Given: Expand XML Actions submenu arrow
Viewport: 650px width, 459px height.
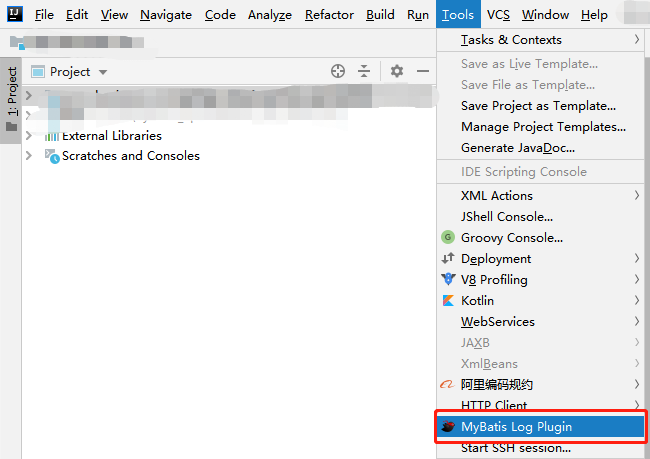Looking at the screenshot, I should 636,195.
